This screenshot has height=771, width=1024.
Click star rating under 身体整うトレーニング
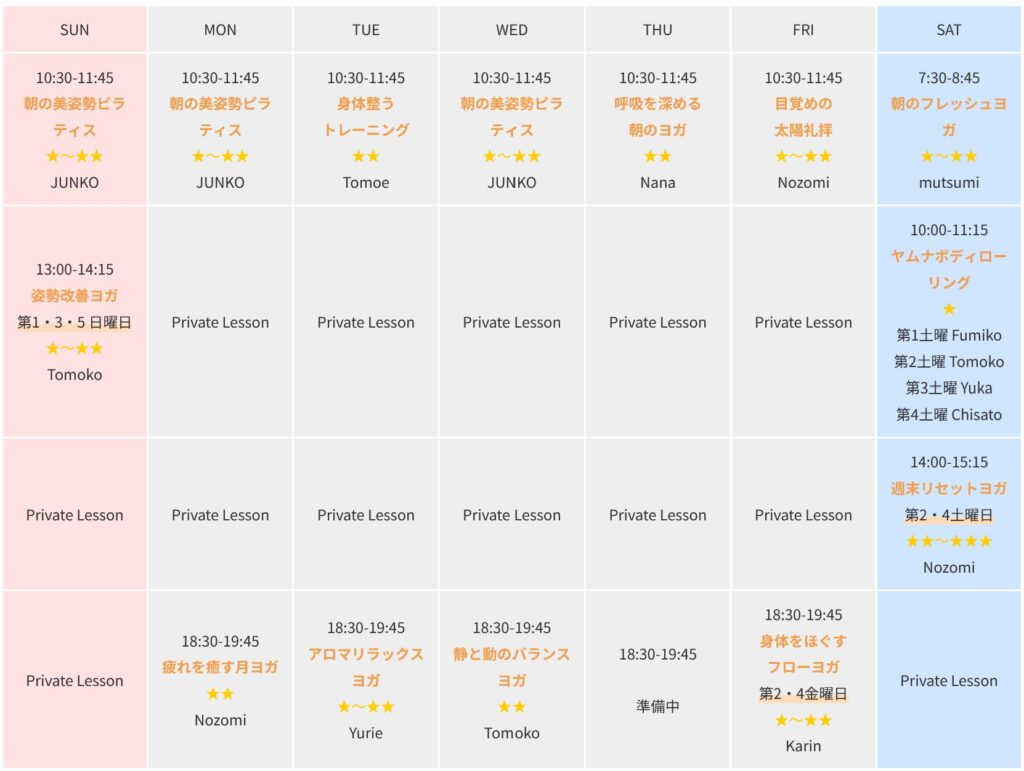[x=366, y=156]
